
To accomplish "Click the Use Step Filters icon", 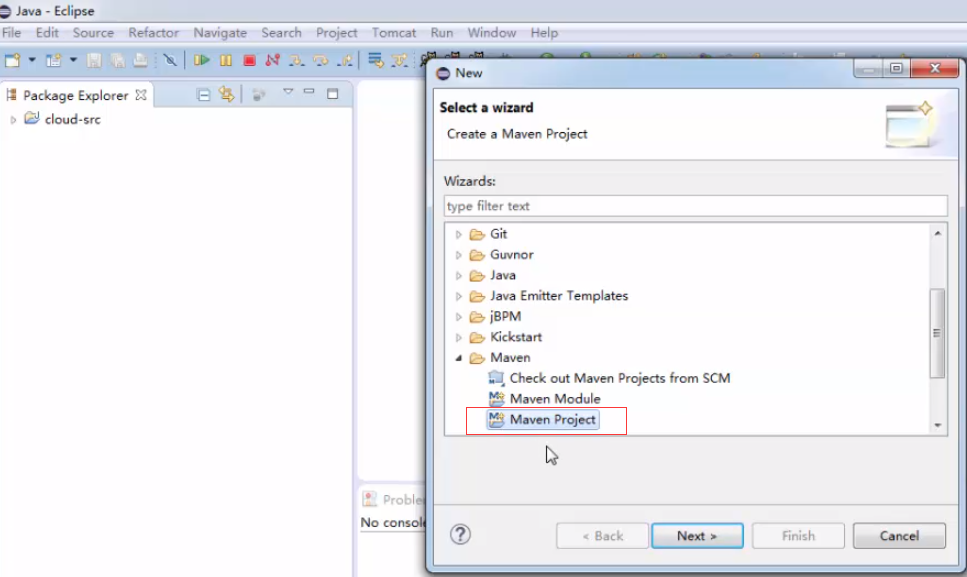I will point(400,60).
